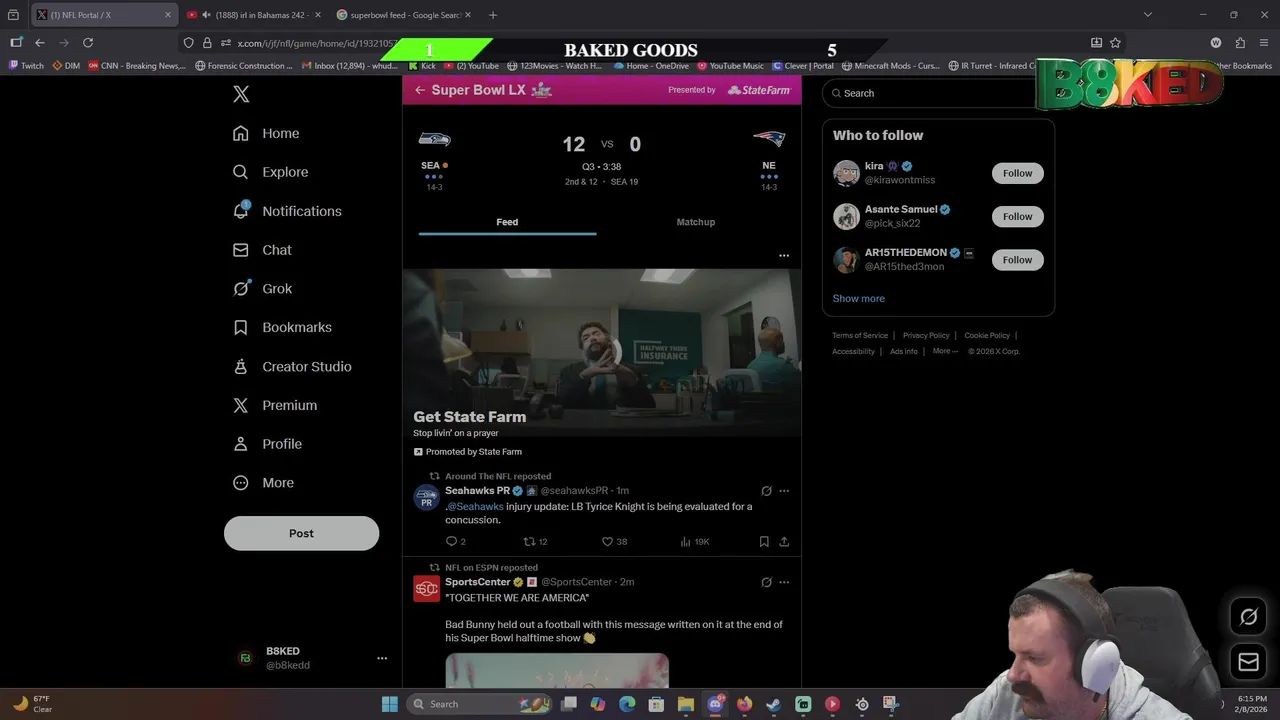Expand the footer More menu
The image size is (1280, 720).
945,351
